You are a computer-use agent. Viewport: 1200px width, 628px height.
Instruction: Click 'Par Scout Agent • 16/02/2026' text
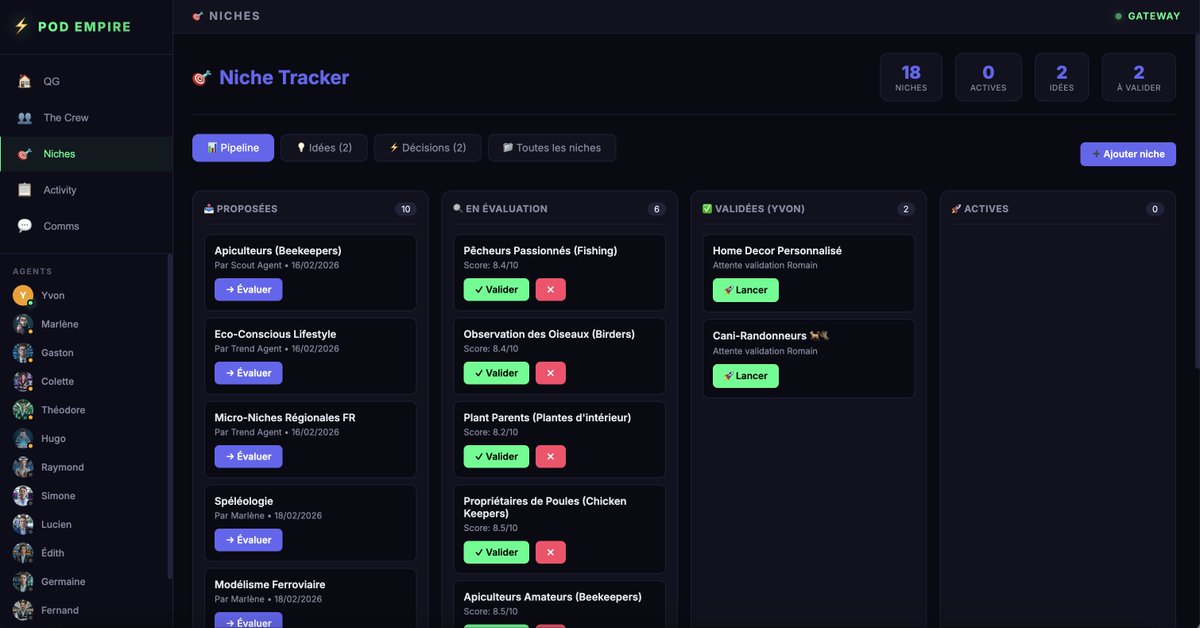click(277, 265)
